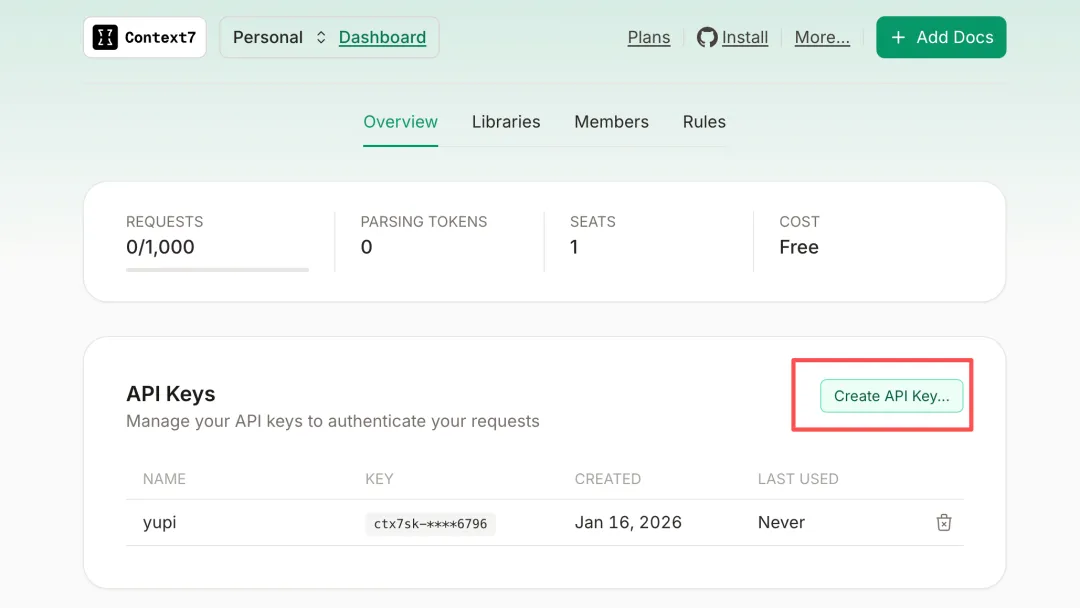Select the Rules tab

tap(704, 122)
